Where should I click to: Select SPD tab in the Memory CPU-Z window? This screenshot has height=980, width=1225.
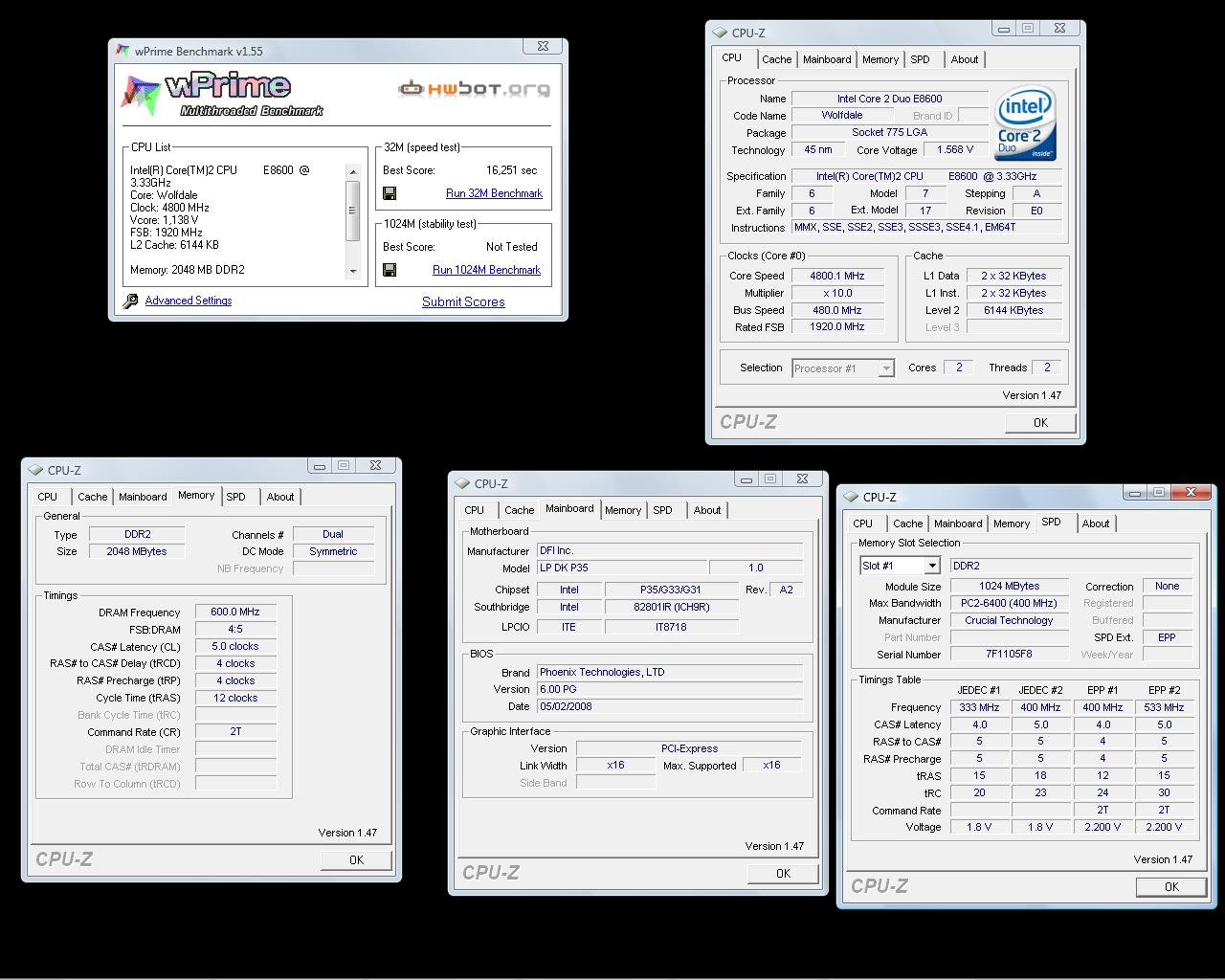point(236,497)
